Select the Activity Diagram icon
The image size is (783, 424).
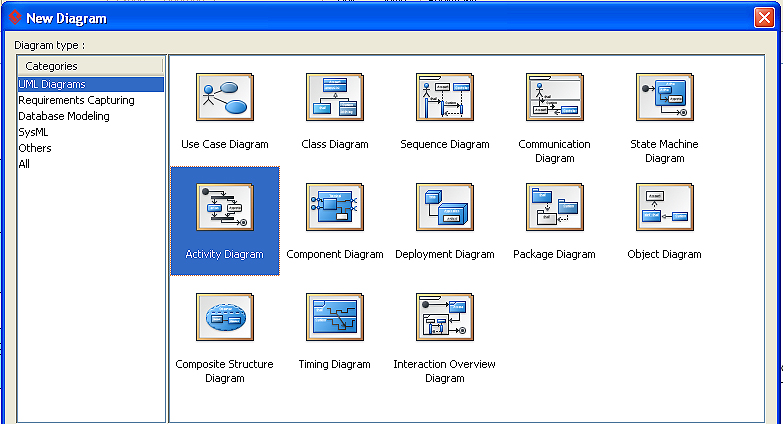pyautogui.click(x=224, y=207)
